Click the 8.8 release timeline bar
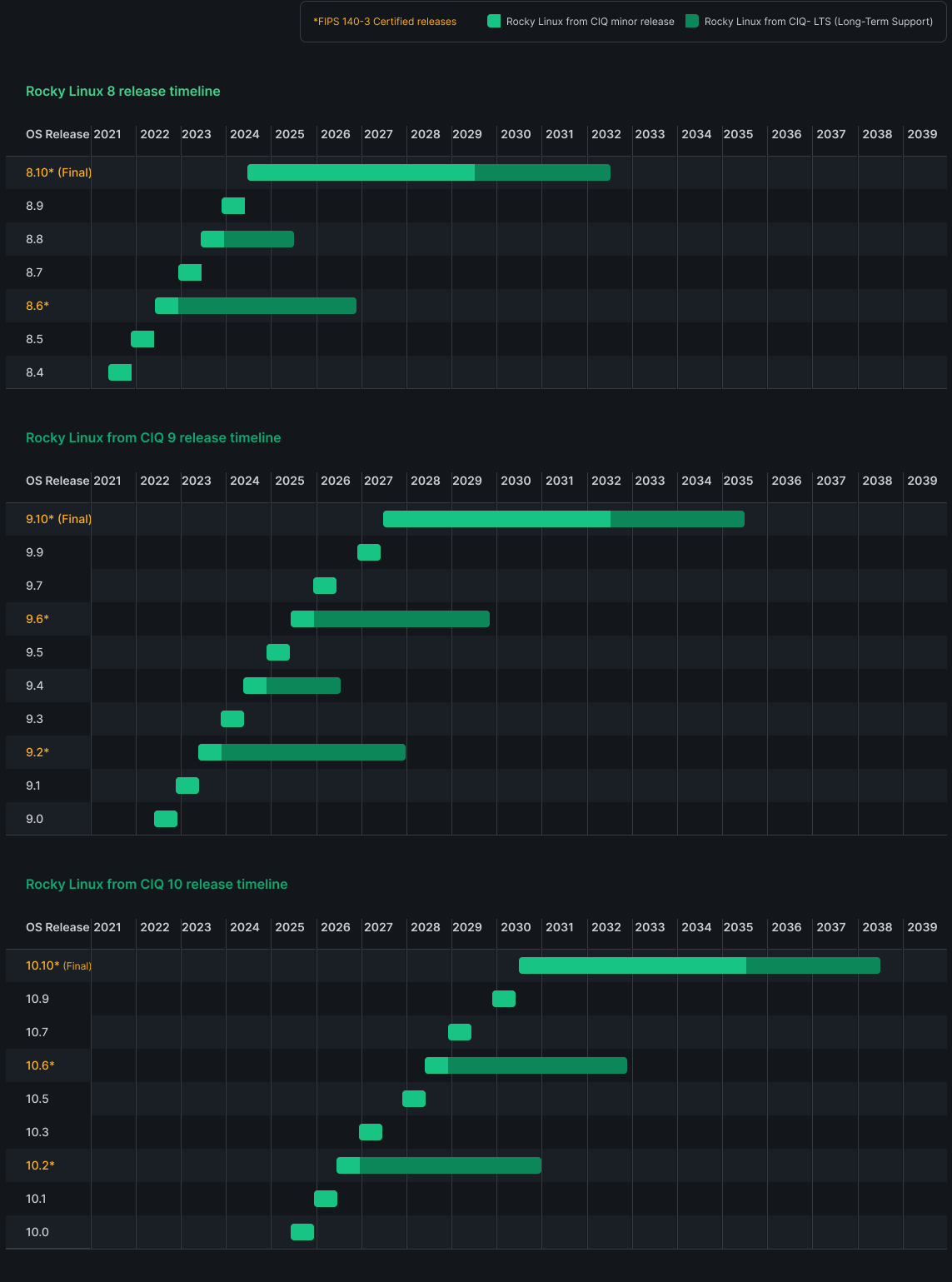The width and height of the screenshot is (952, 1282). point(247,239)
